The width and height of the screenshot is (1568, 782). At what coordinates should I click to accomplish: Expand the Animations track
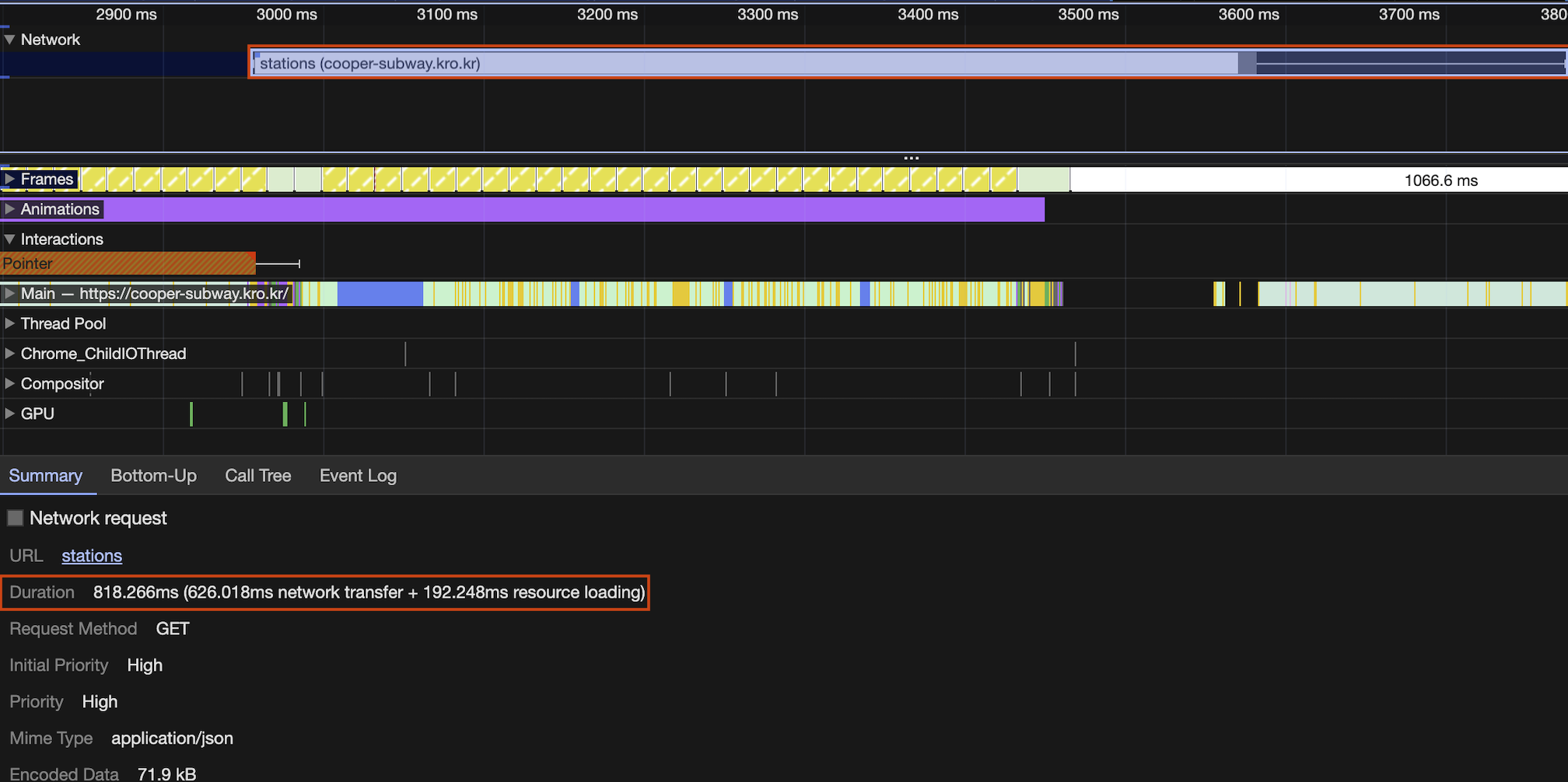(x=9, y=209)
